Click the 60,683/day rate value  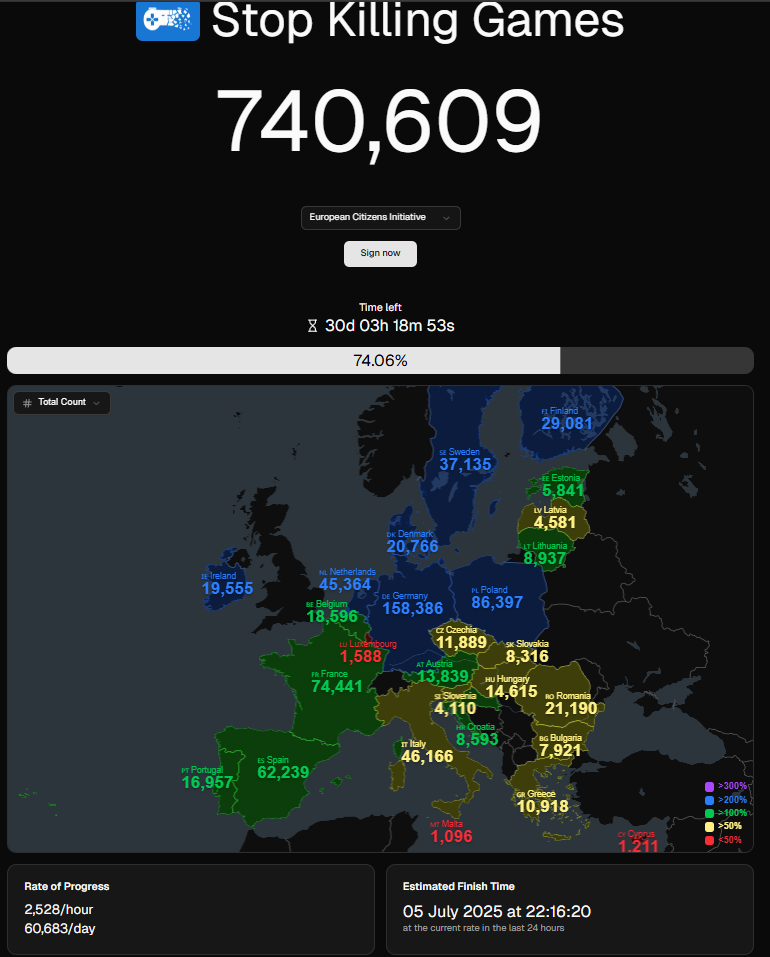(60, 929)
